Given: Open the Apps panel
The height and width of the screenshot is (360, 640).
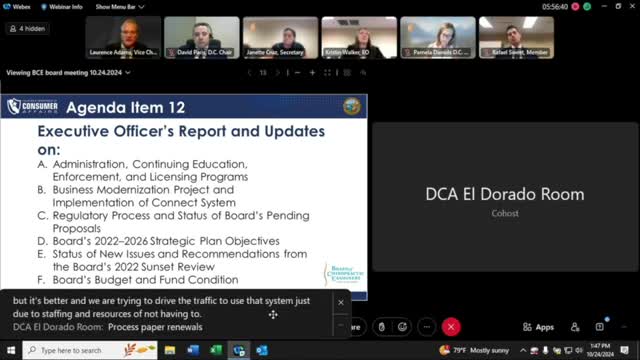Looking at the screenshot, I should [x=538, y=327].
